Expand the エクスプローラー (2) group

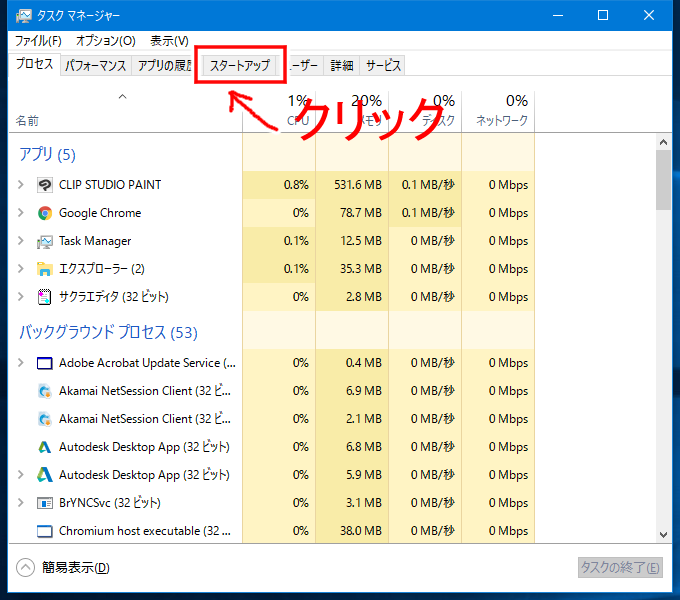(x=20, y=268)
